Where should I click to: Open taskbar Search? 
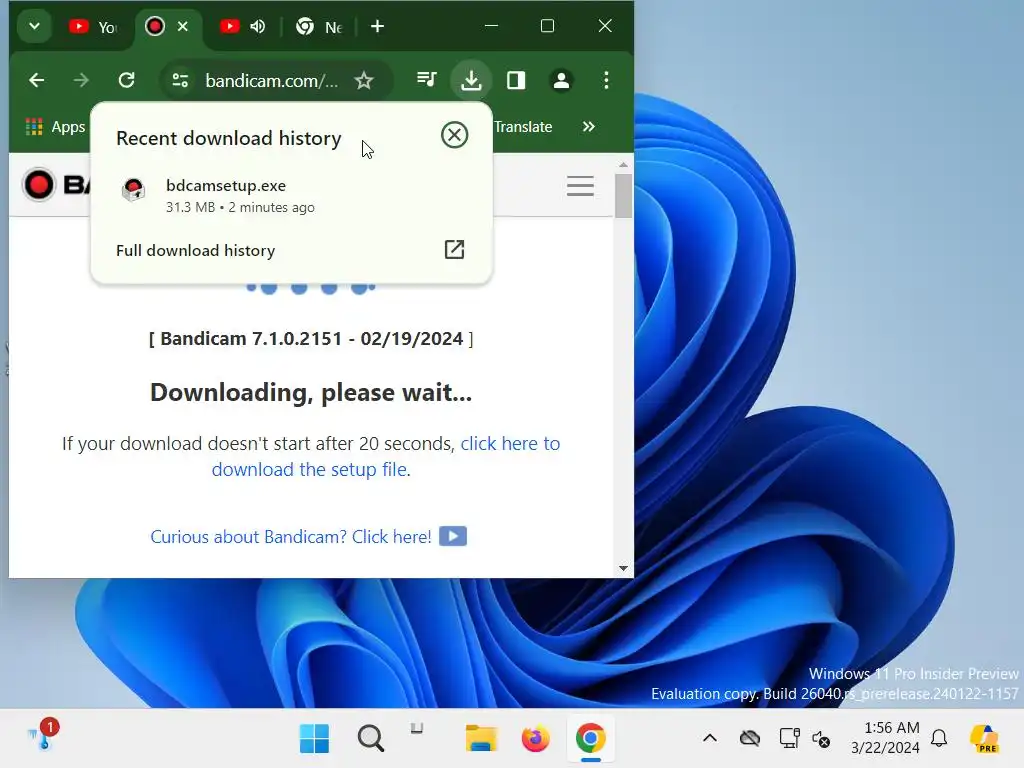coord(371,739)
